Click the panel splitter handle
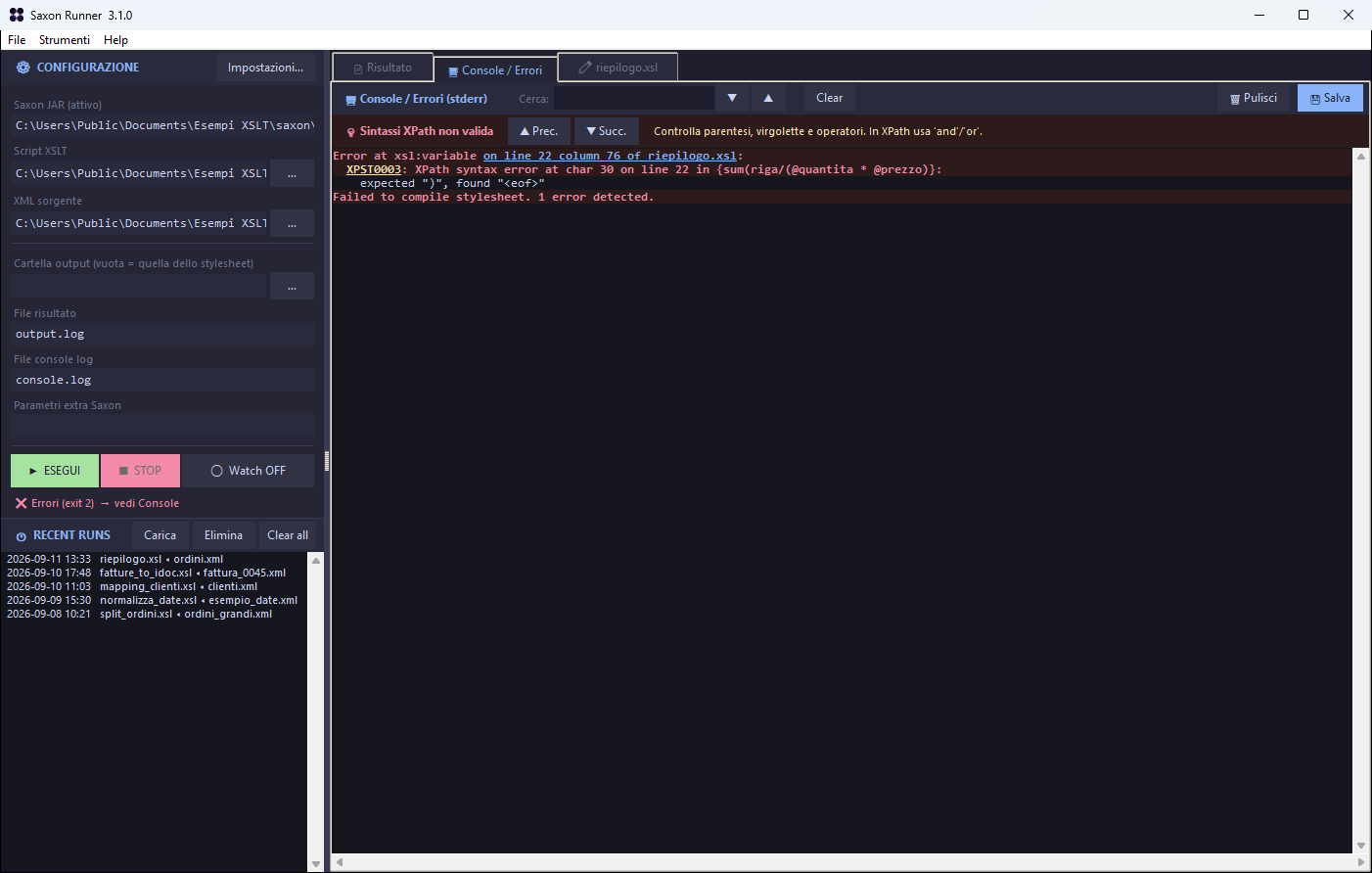Image resolution: width=1372 pixels, height=873 pixels. (x=327, y=461)
